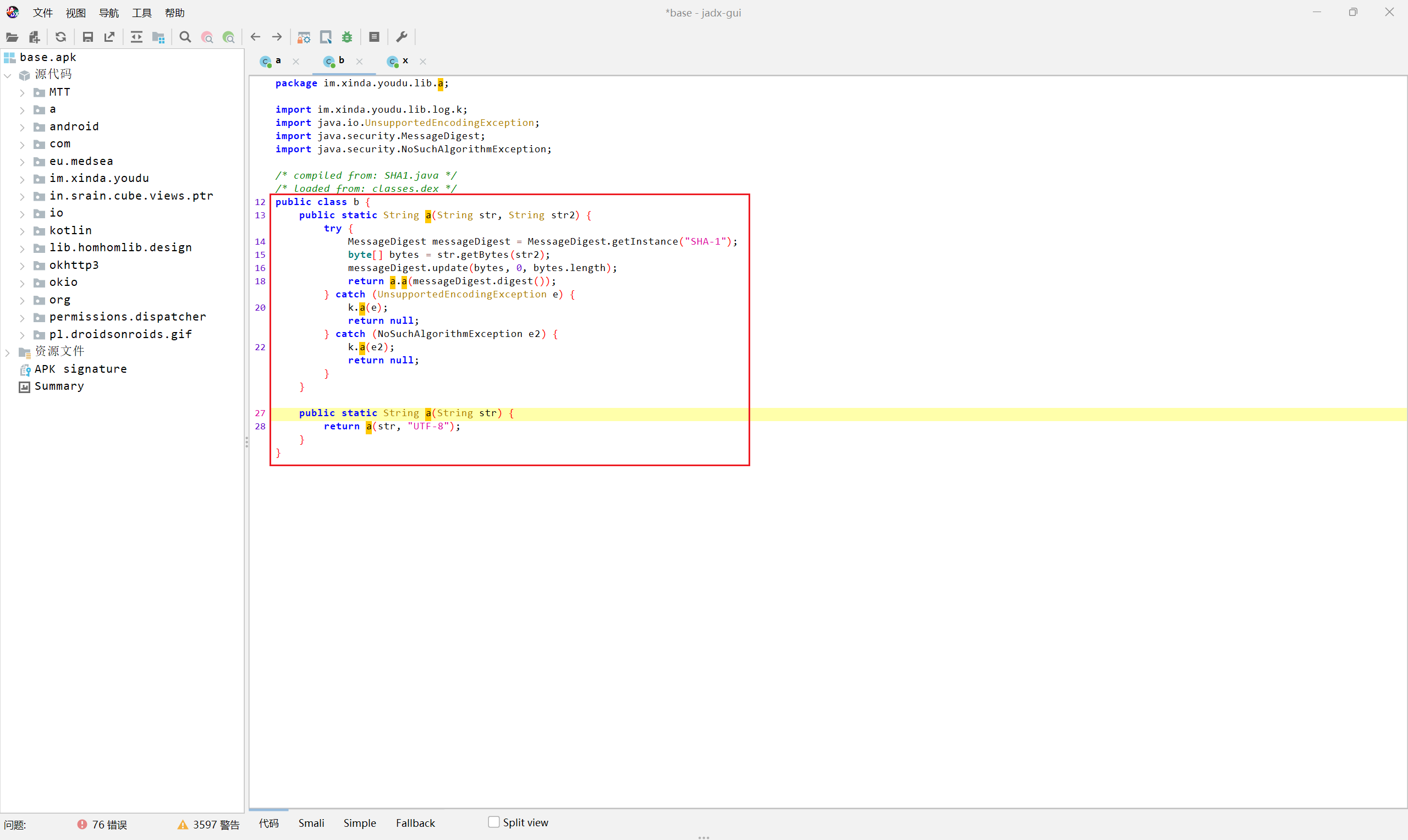Click the open file folder icon
This screenshot has width=1408, height=840.
tap(12, 37)
